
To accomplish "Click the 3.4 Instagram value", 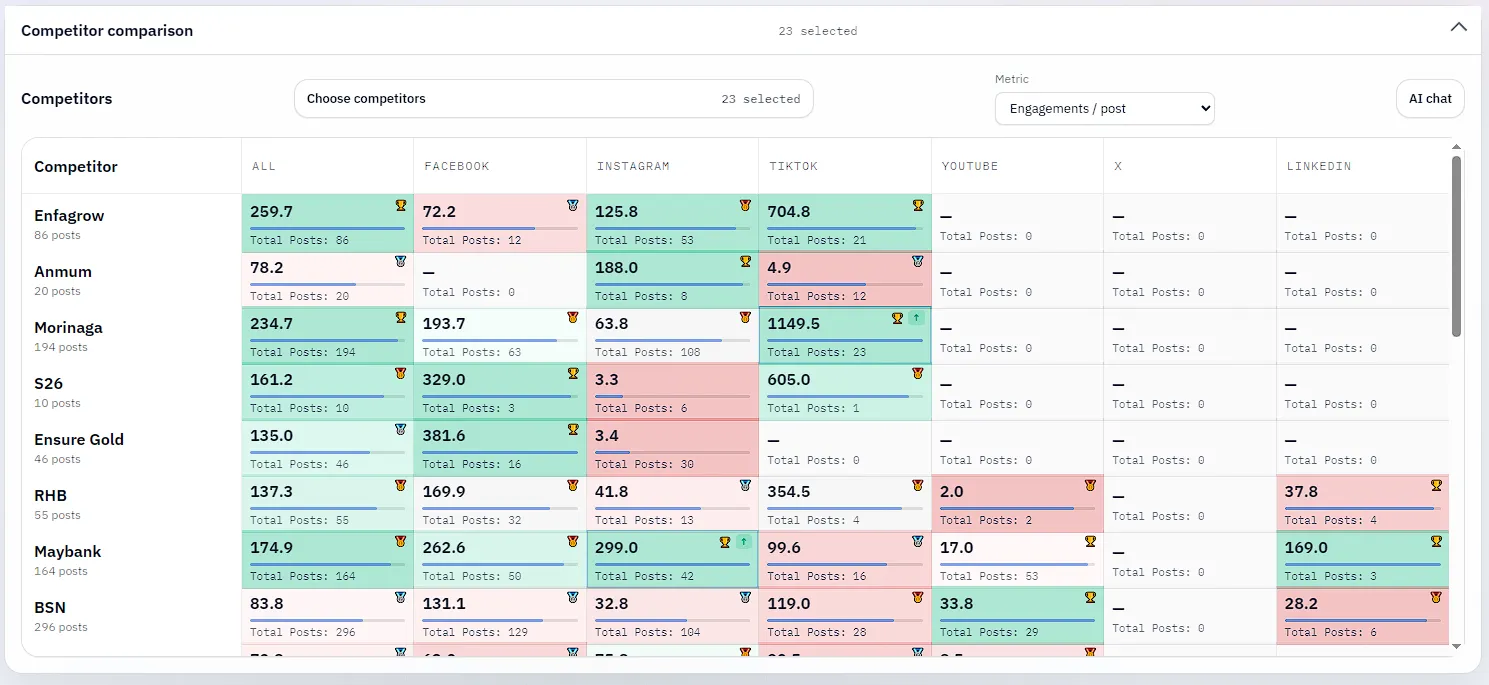I will 606,436.
